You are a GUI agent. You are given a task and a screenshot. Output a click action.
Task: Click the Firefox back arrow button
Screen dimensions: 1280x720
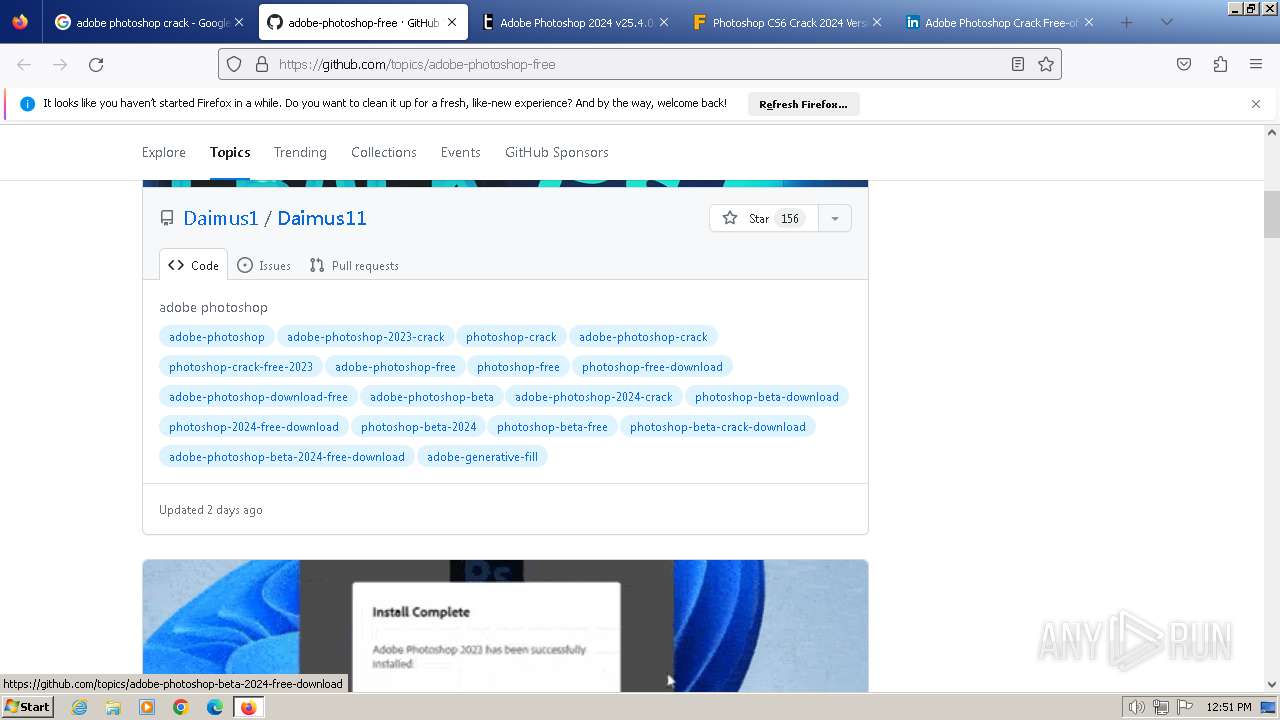(x=24, y=64)
